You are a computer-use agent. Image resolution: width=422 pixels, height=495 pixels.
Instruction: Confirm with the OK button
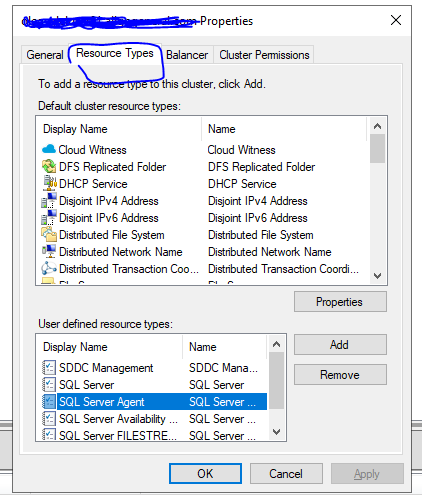point(205,473)
